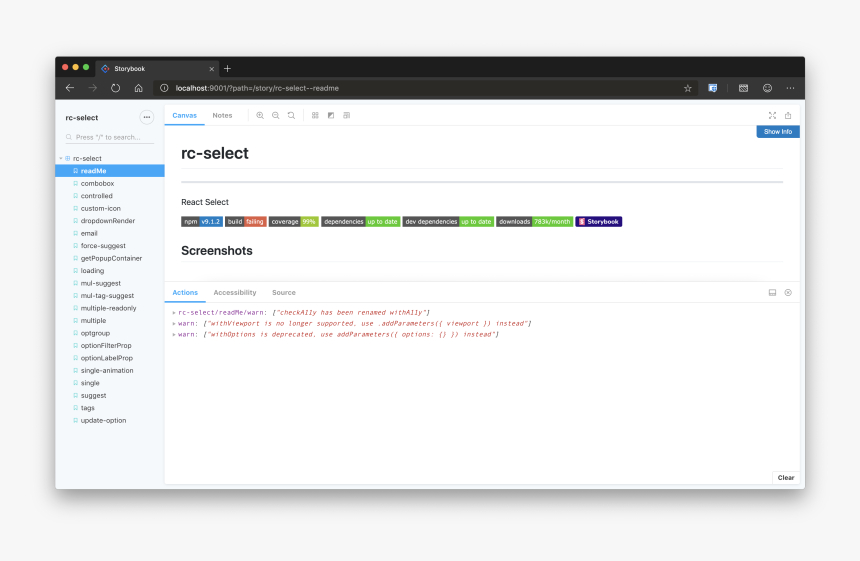
Task: Click the dev dependencies up to date badge
Action: [x=448, y=222]
